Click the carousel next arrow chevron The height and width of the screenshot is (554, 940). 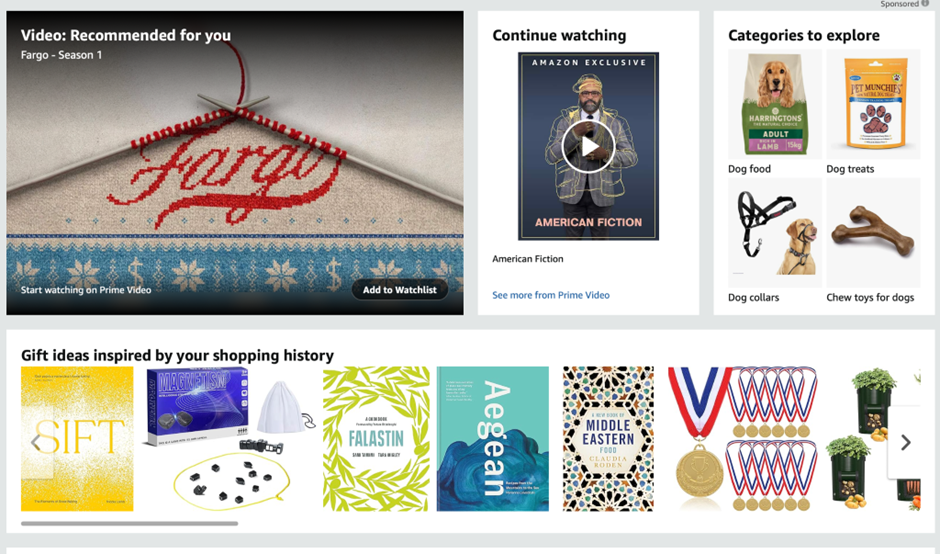coord(906,442)
